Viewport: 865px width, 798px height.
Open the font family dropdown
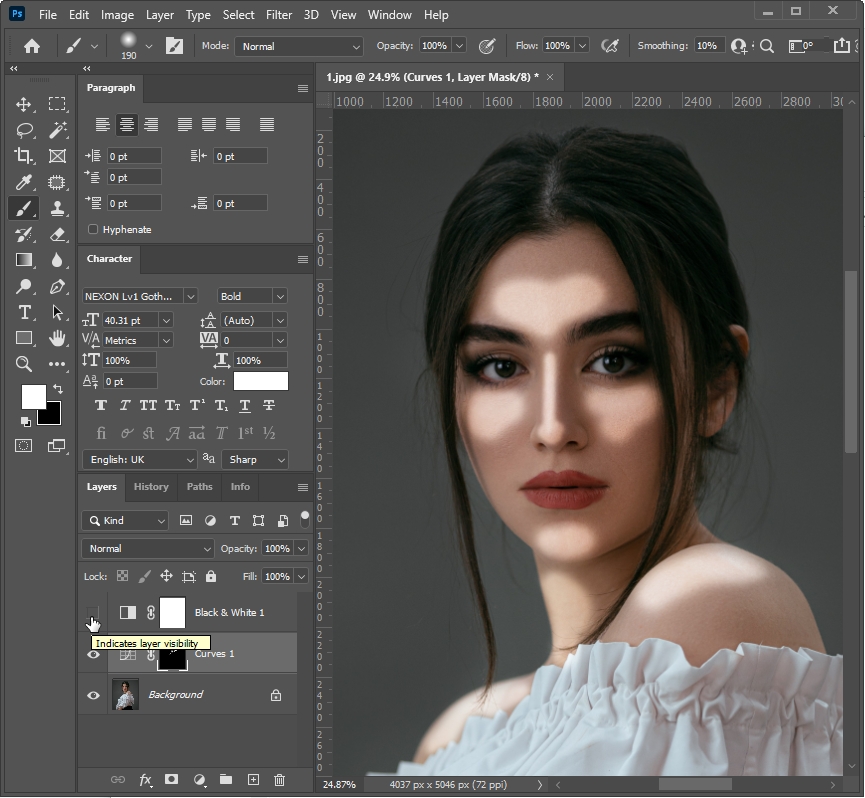click(x=190, y=296)
